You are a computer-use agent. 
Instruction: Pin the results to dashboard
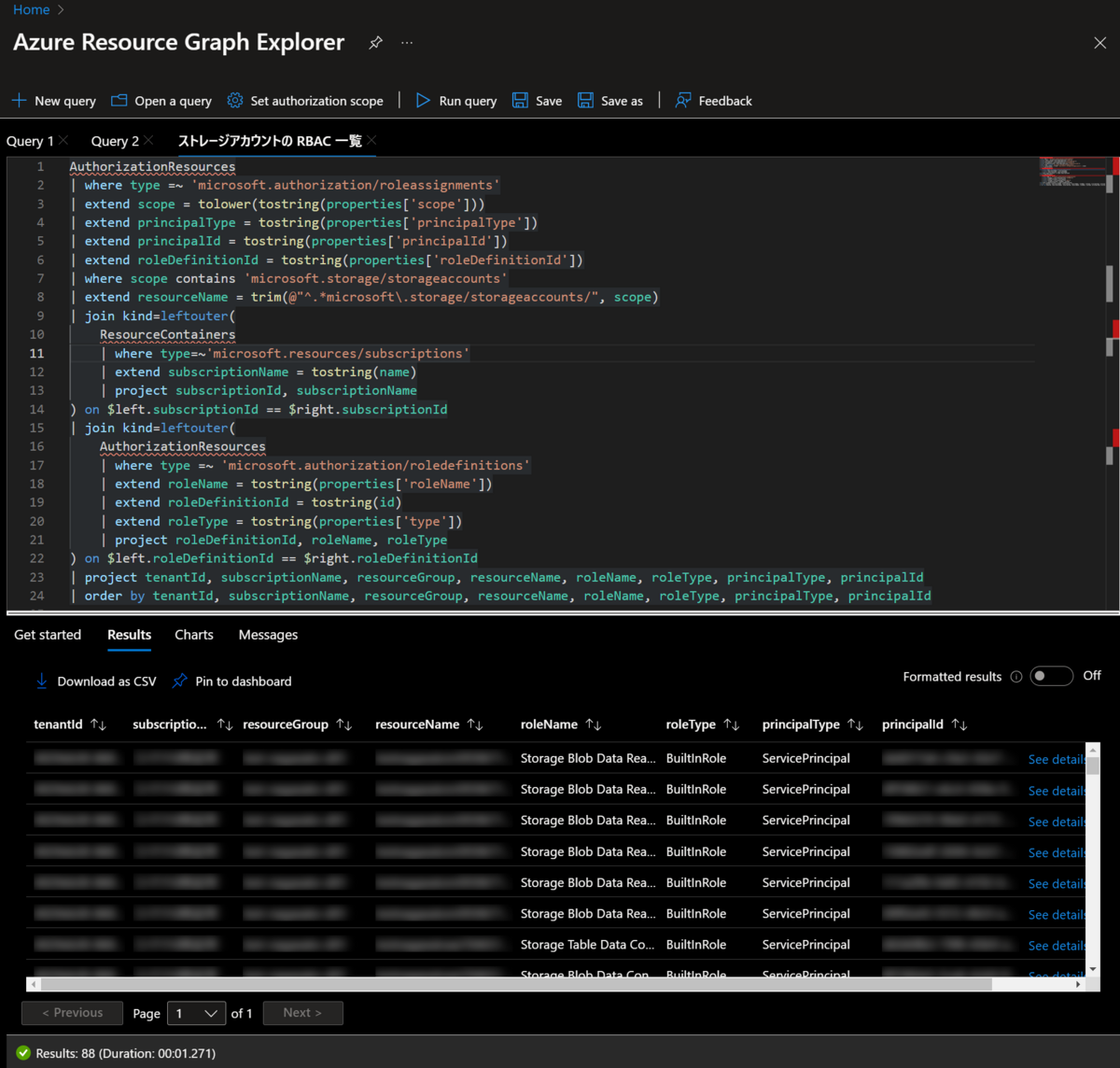pos(231,682)
